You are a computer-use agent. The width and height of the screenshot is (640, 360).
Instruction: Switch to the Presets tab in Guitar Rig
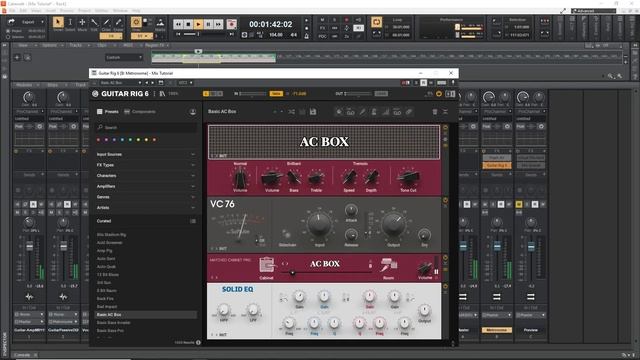click(108, 111)
